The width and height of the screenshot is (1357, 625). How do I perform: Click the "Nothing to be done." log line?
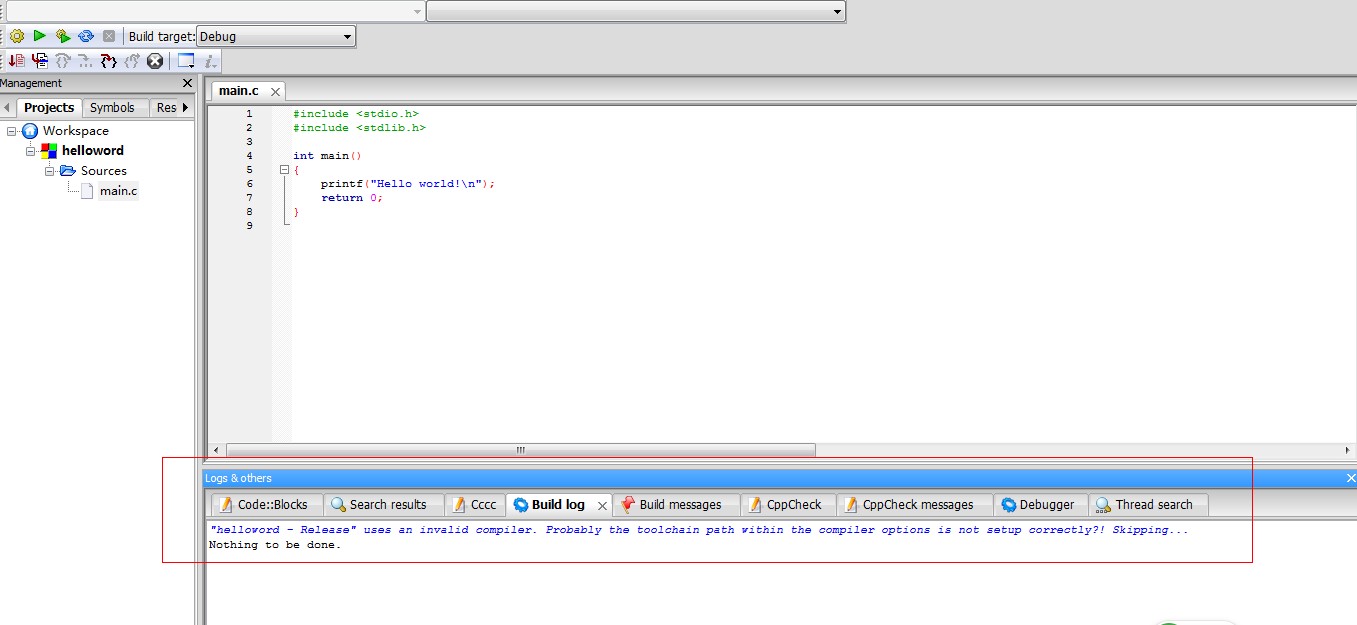tap(275, 545)
